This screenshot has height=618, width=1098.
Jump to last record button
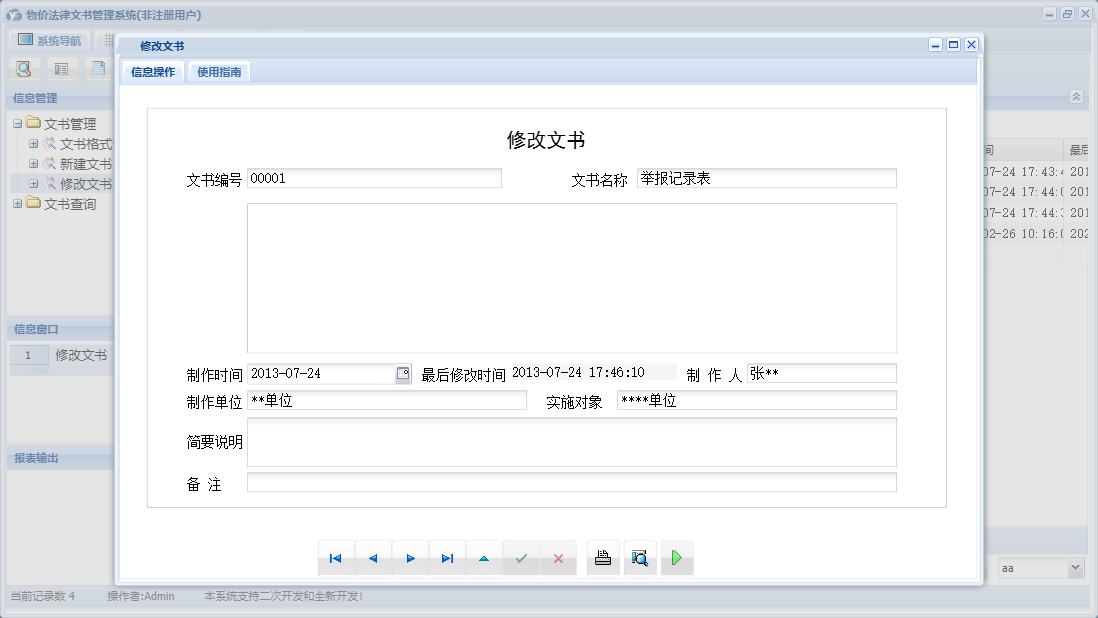(447, 558)
